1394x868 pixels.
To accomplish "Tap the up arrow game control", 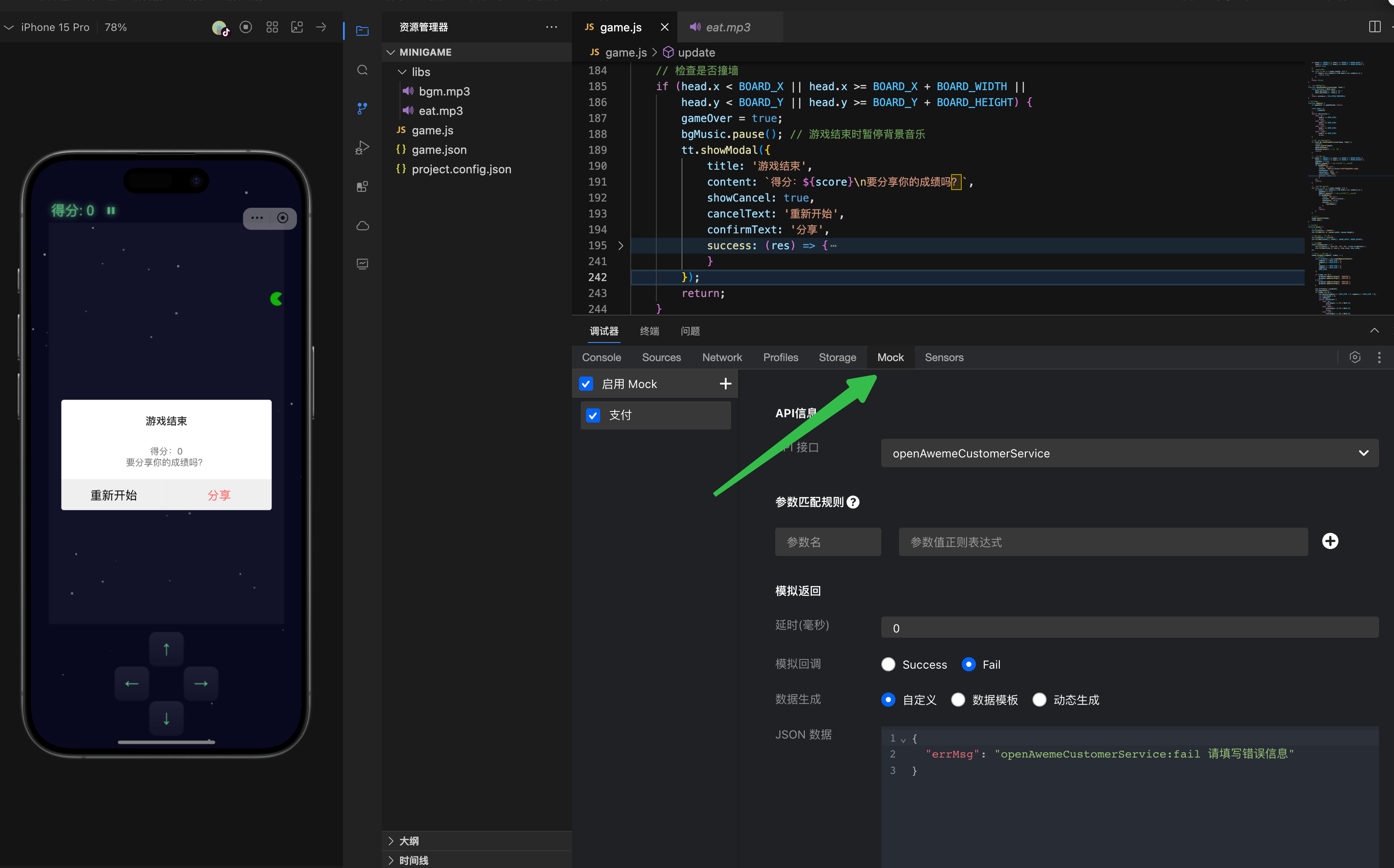I will 167,649.
